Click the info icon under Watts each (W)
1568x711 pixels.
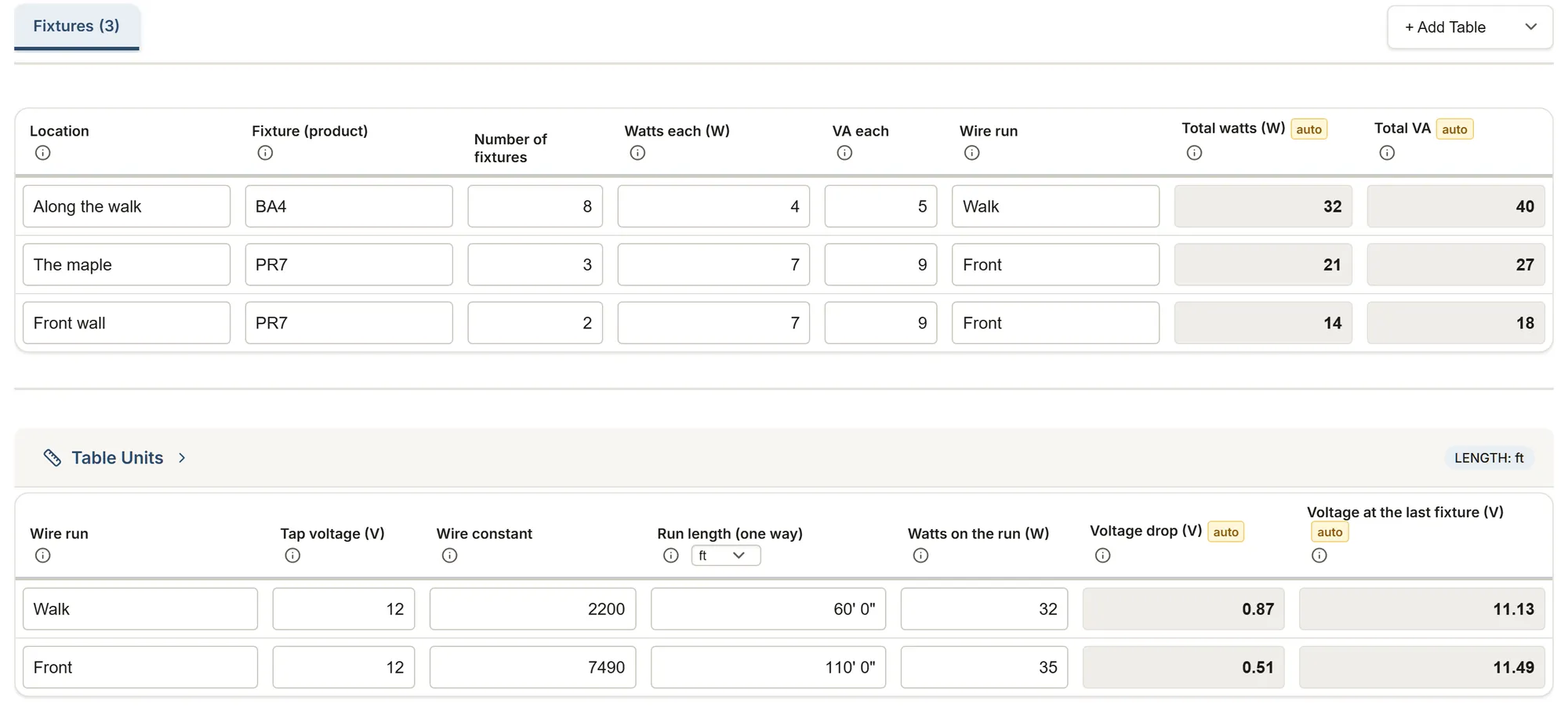click(637, 153)
